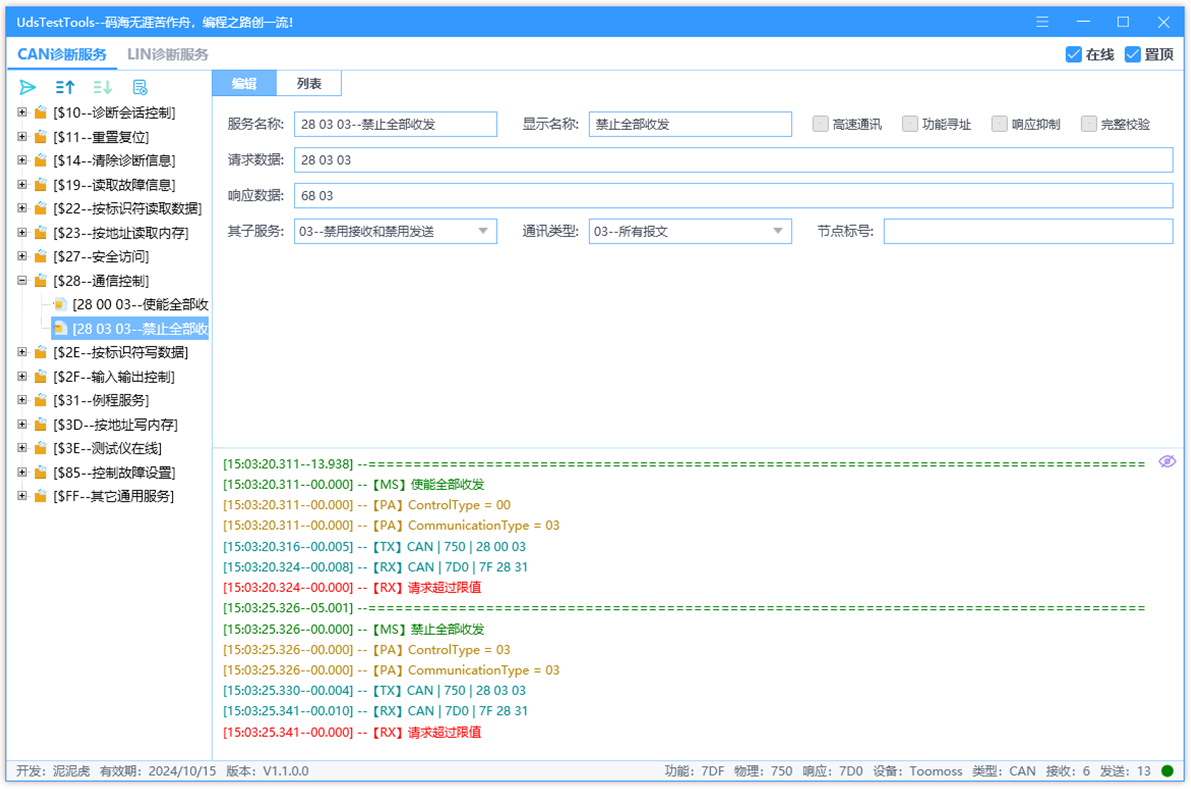Expand the $FF 其它通用服务 node
This screenshot has width=1191, height=789.
(22, 496)
